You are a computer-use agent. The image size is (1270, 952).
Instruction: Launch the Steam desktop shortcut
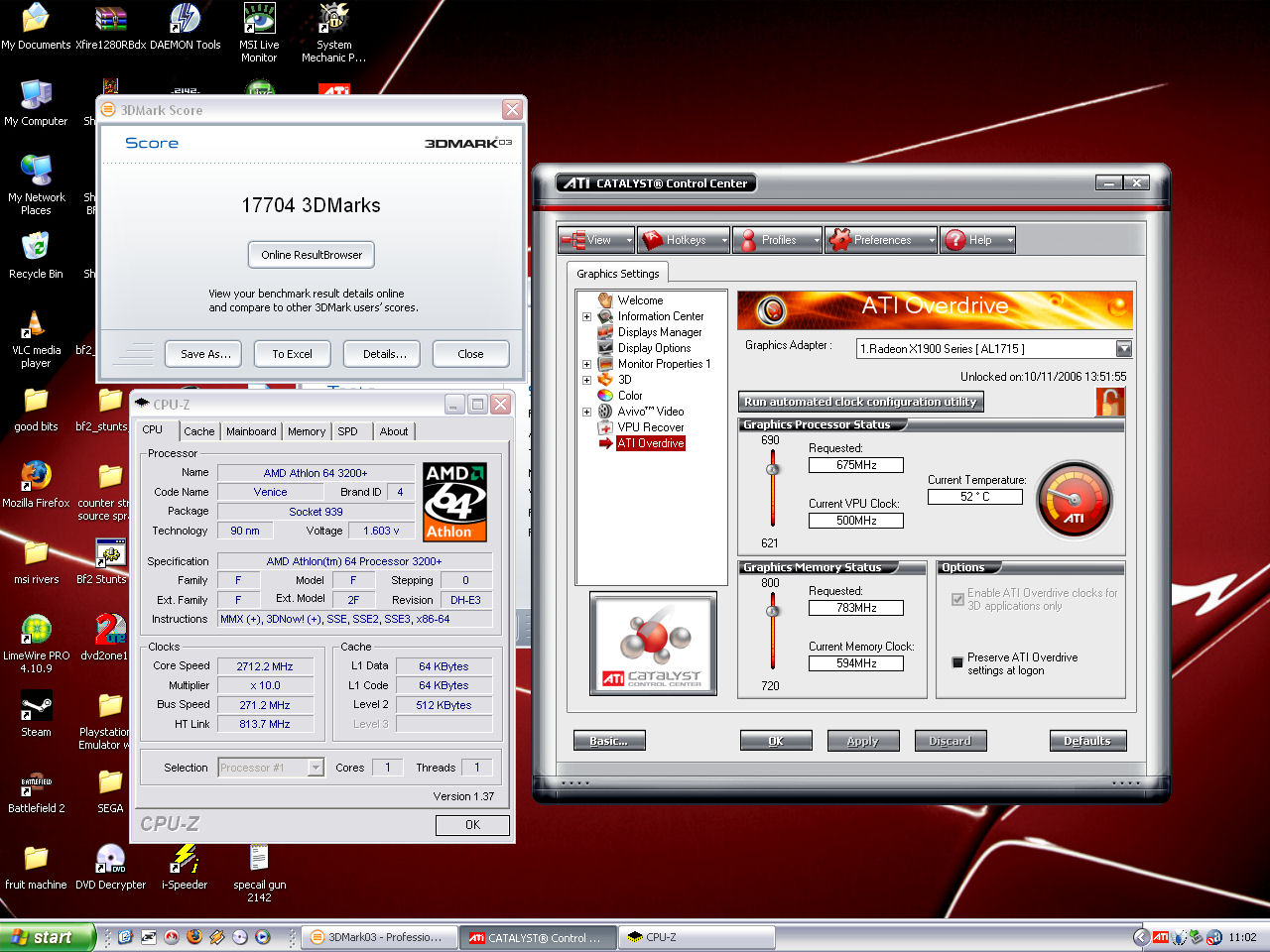click(36, 714)
